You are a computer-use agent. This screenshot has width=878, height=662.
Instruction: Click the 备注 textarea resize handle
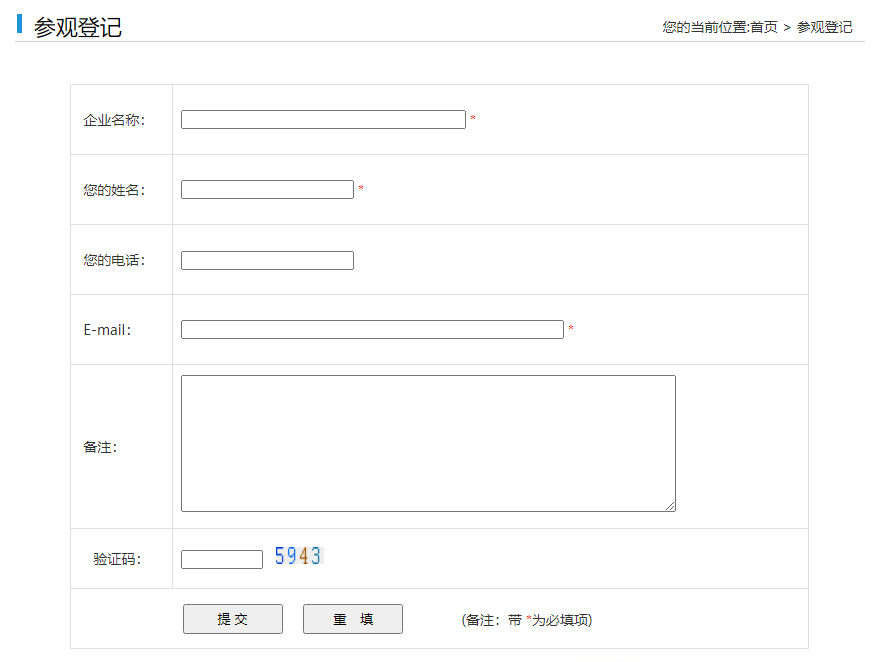pyautogui.click(x=670, y=506)
